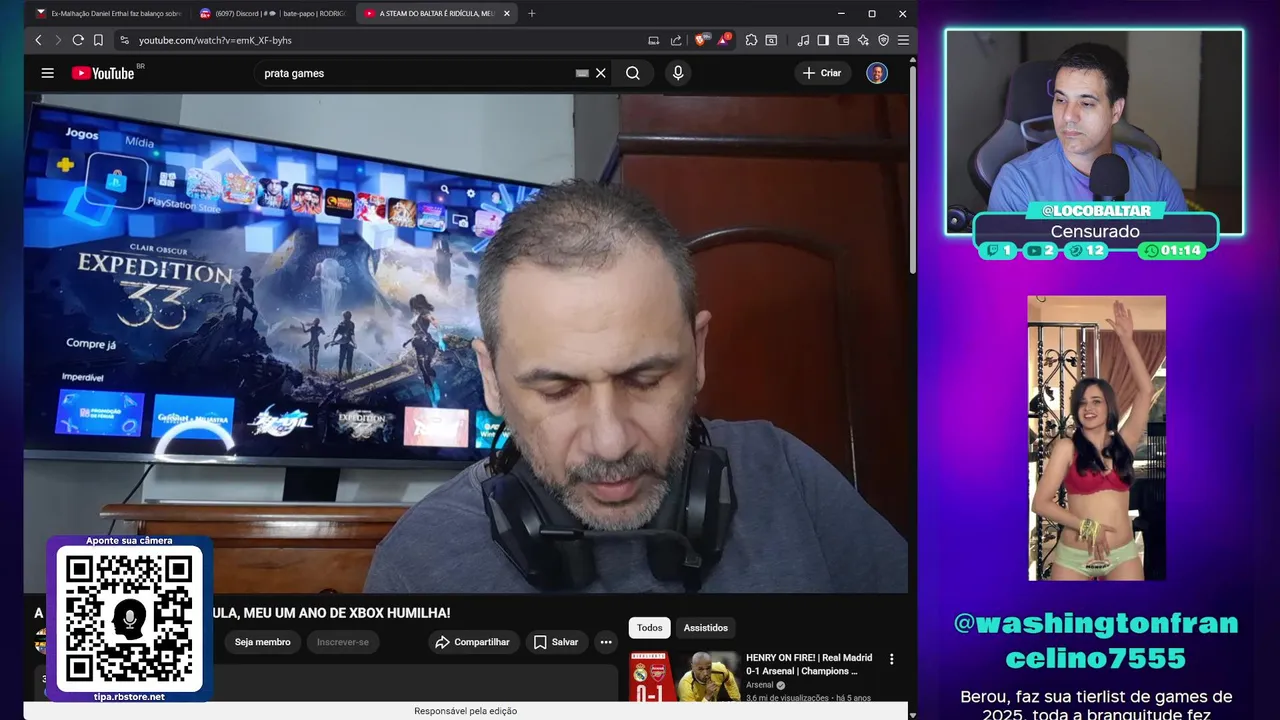This screenshot has height=720, width=1280.
Task: Open the cast media icon in address bar
Action: 654,40
